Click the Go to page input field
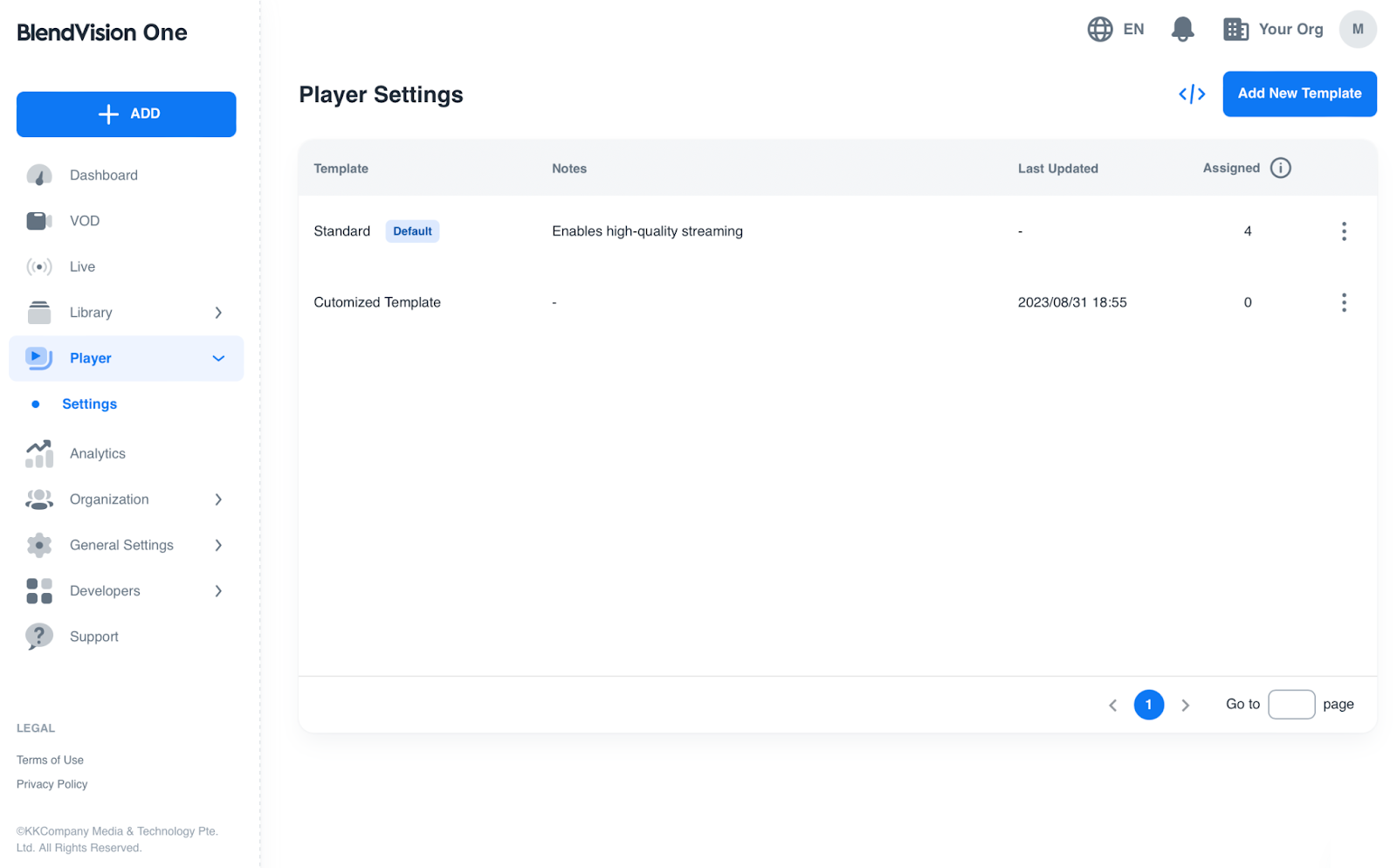Viewport: 1397px width, 868px height. point(1290,705)
